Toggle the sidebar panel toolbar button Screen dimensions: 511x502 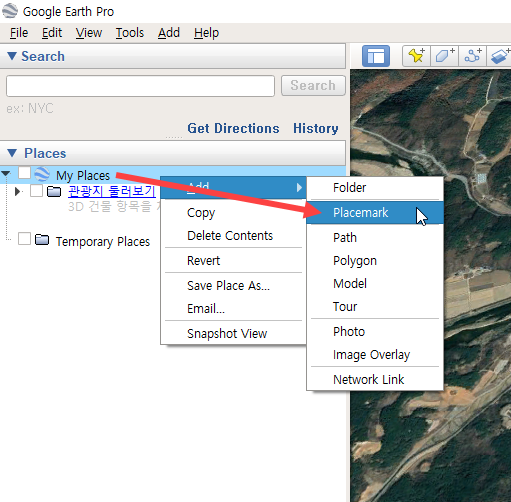[376, 56]
